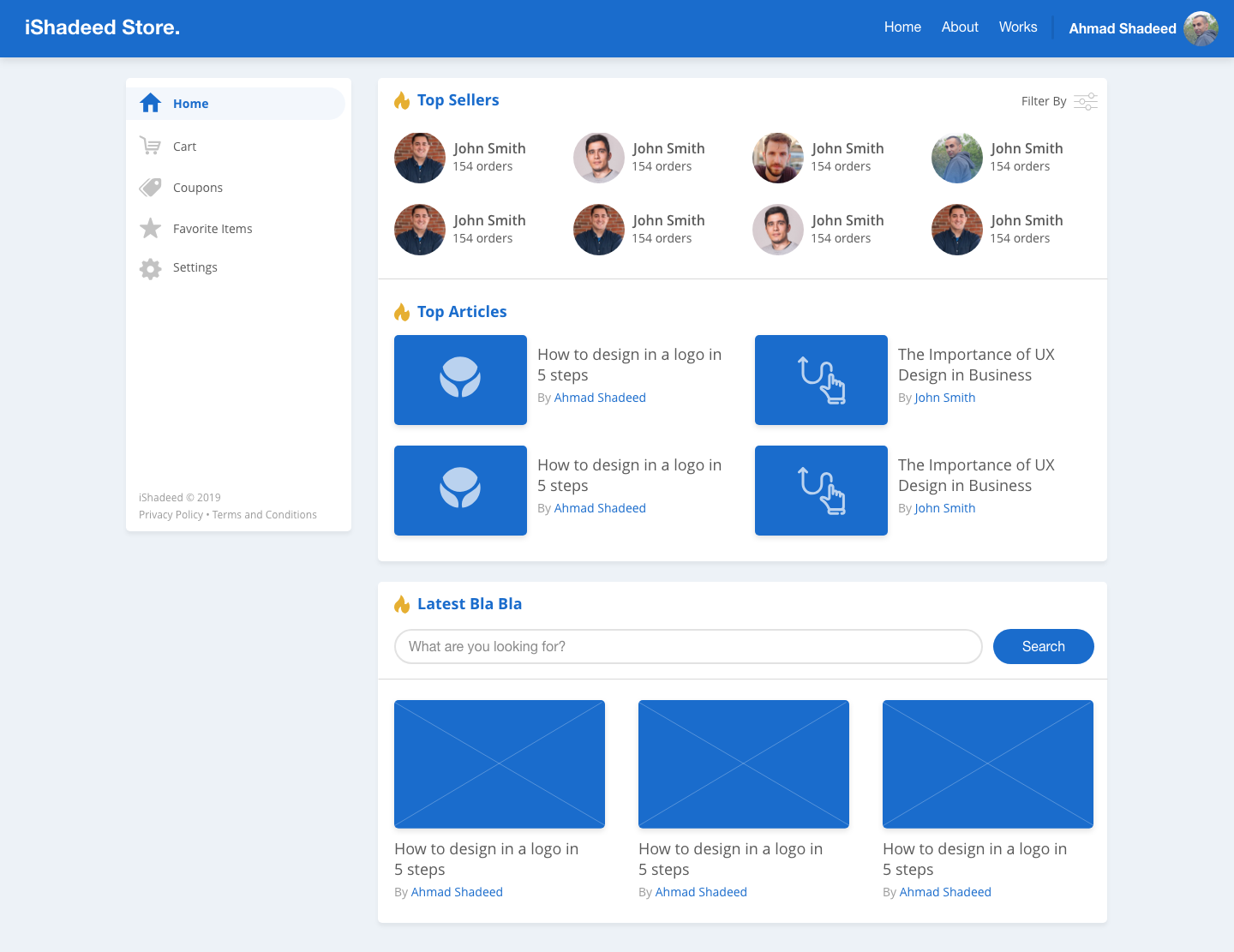Open the first UX Design article thumbnail
This screenshot has height=952, width=1234.
[x=821, y=380]
